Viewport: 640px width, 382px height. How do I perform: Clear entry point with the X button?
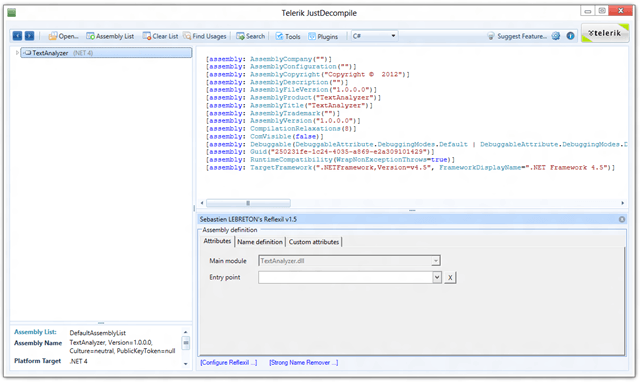pos(450,278)
